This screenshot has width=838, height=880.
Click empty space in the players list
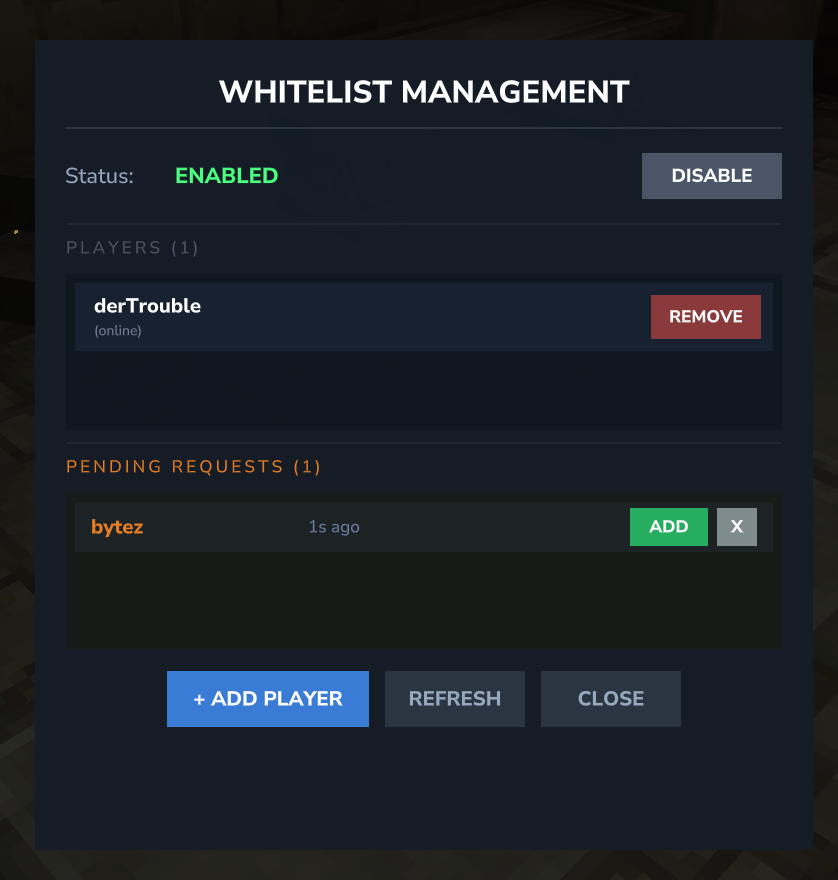(x=424, y=390)
